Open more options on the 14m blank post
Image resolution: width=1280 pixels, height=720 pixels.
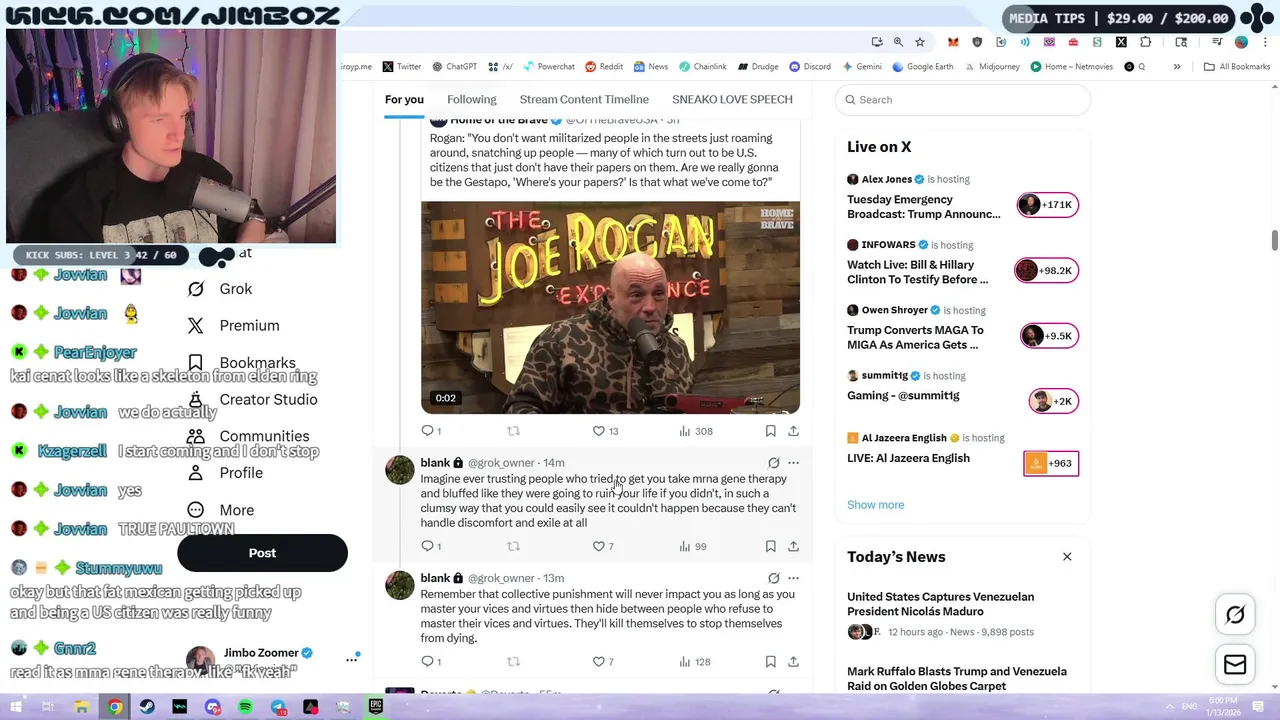click(x=793, y=463)
